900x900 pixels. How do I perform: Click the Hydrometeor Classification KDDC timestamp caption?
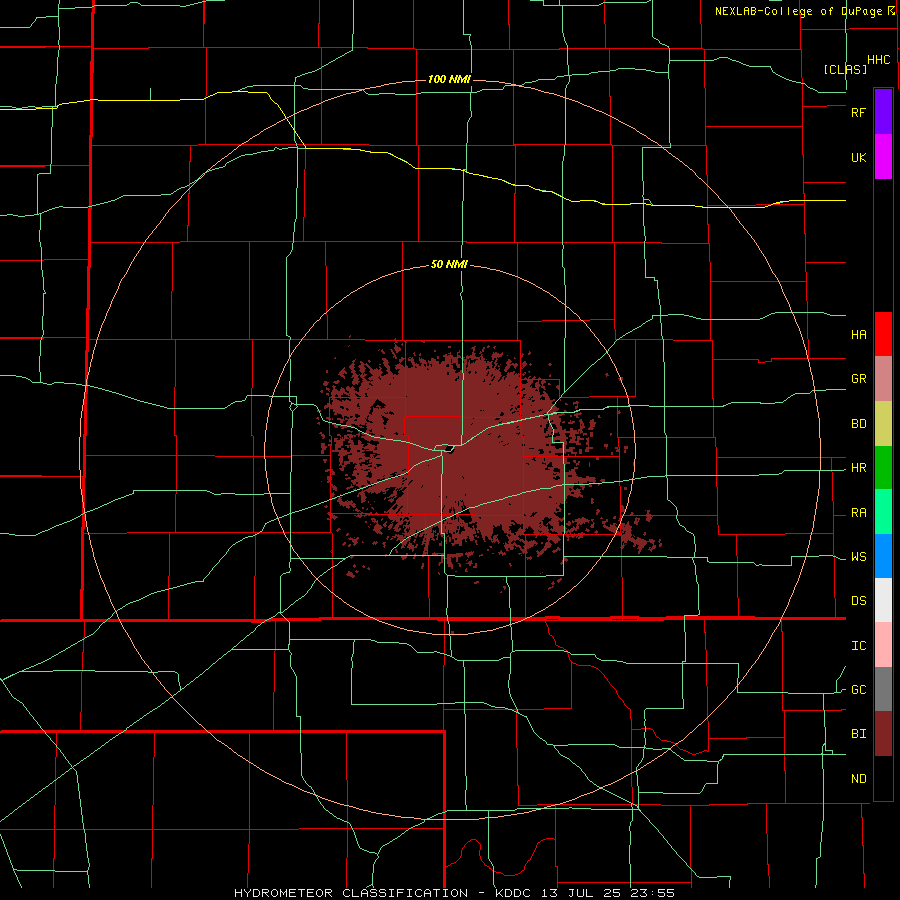tap(454, 893)
